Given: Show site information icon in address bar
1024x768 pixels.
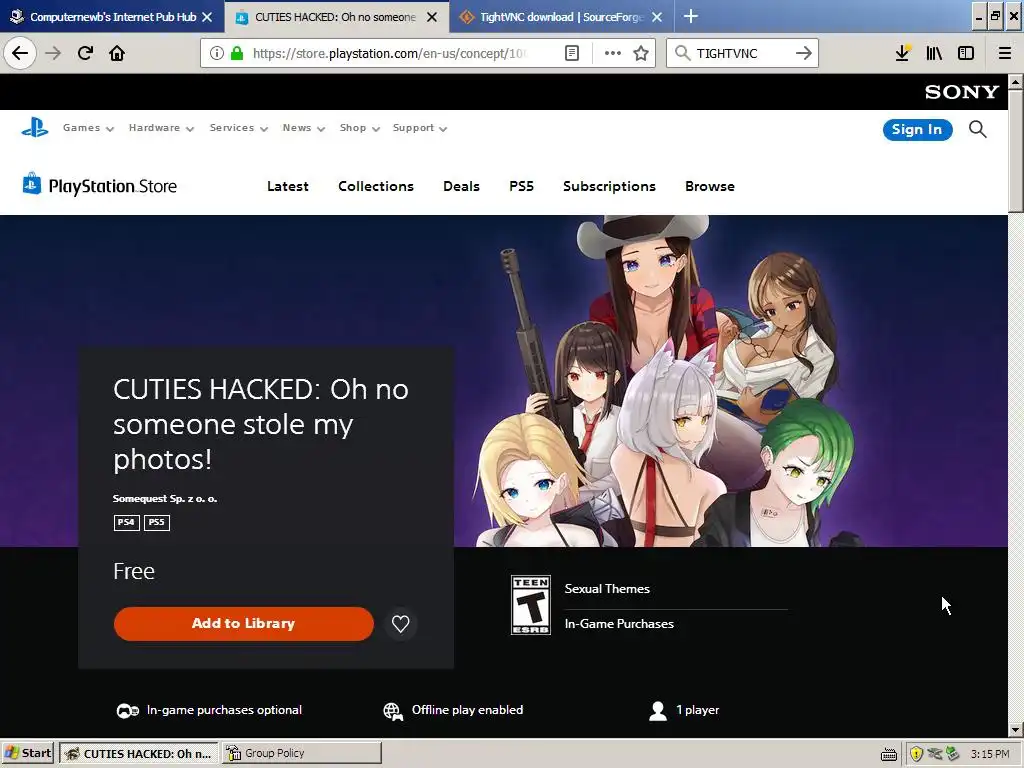Looking at the screenshot, I should tap(217, 53).
